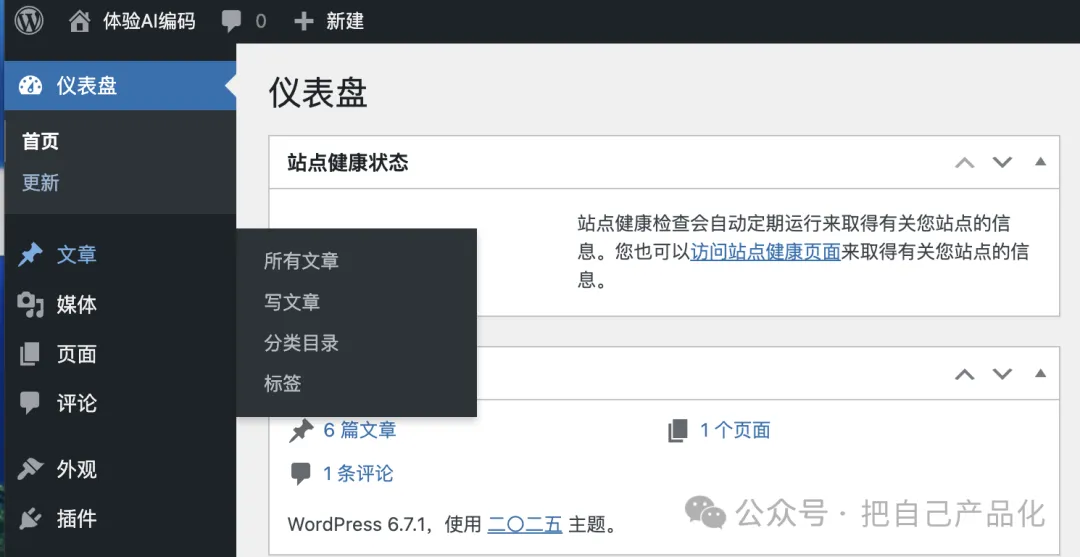Image resolution: width=1080 pixels, height=557 pixels.
Task: Click the comment count 0 in admin bar
Action: pos(260,21)
